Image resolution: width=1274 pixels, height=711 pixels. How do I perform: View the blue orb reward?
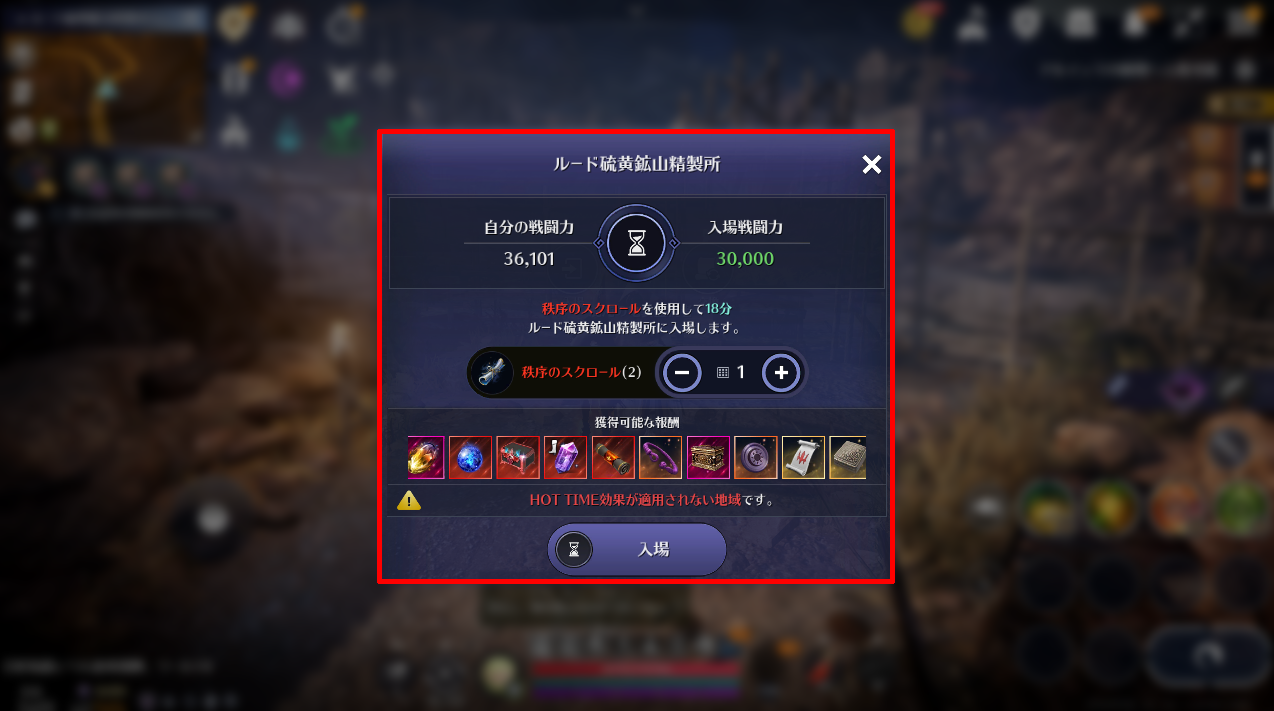click(x=470, y=457)
